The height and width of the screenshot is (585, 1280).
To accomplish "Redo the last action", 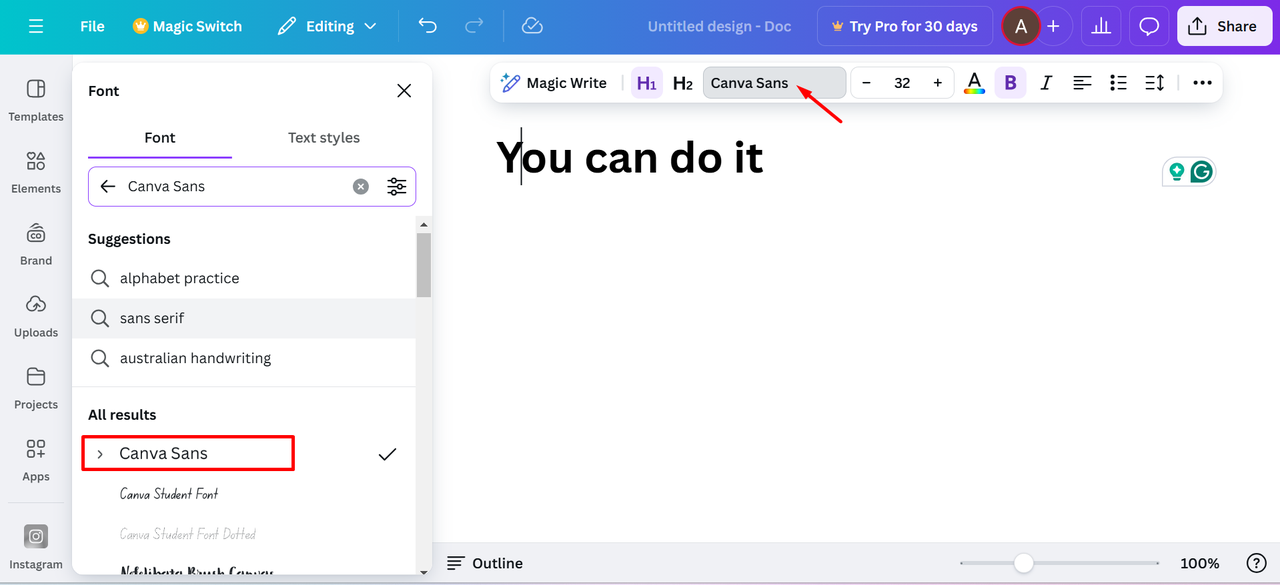I will (x=475, y=27).
